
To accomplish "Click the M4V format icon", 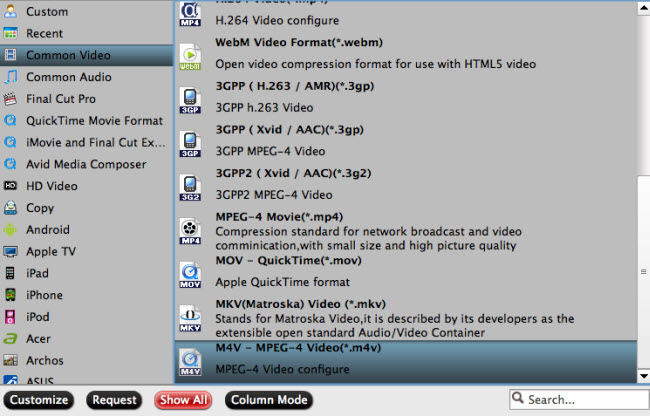I will click(190, 363).
